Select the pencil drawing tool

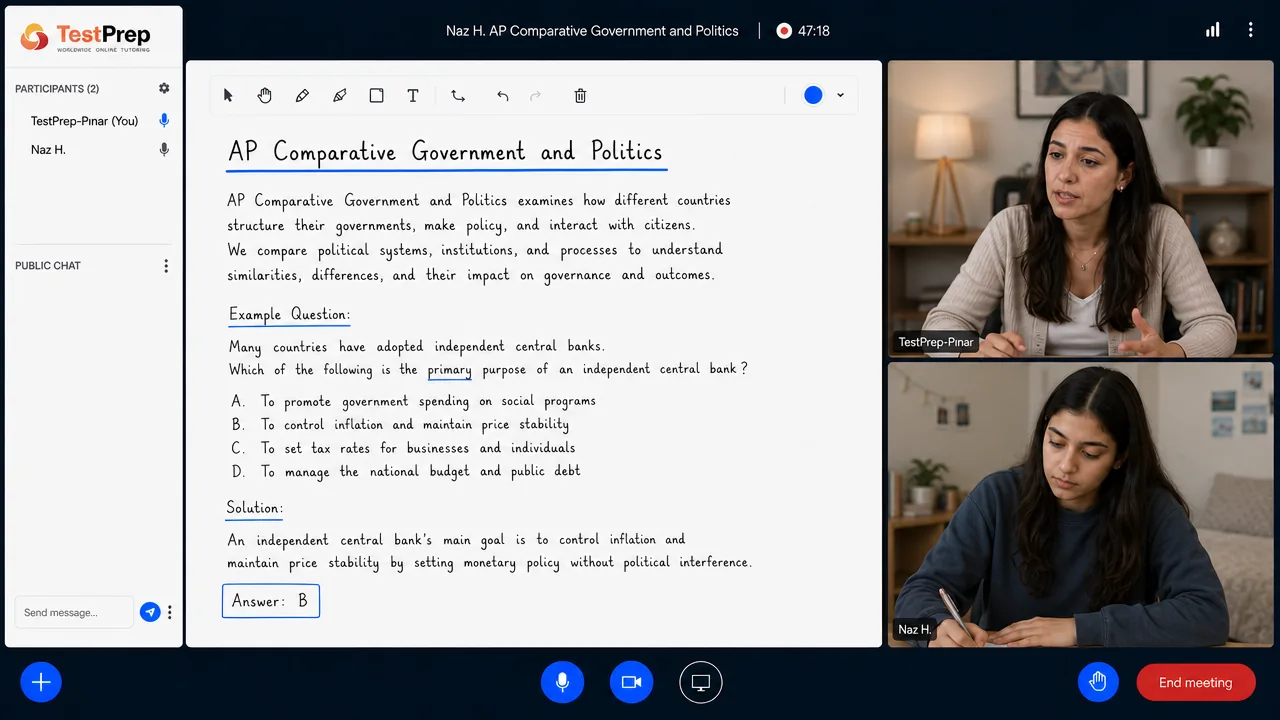pyautogui.click(x=302, y=96)
